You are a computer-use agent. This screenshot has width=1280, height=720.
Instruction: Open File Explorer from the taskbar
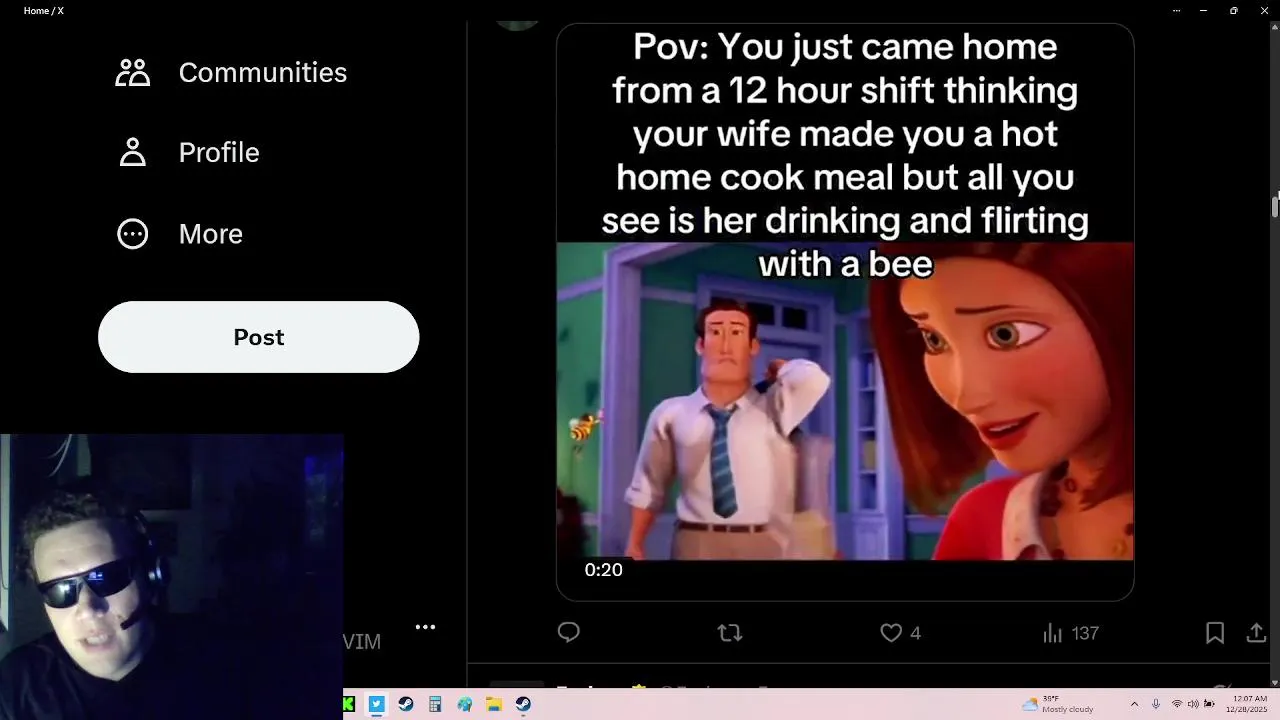pyautogui.click(x=494, y=704)
